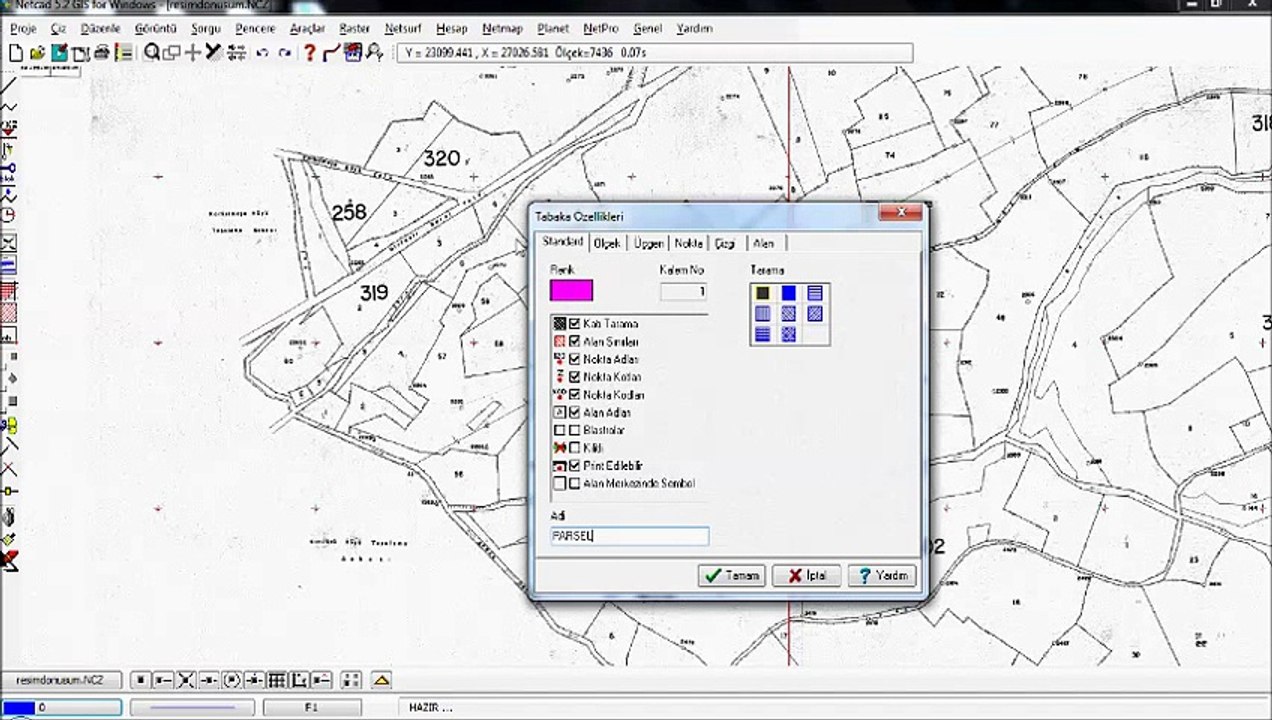Open the layer selector showing blue 0
This screenshot has height=720, width=1272.
coord(62,707)
